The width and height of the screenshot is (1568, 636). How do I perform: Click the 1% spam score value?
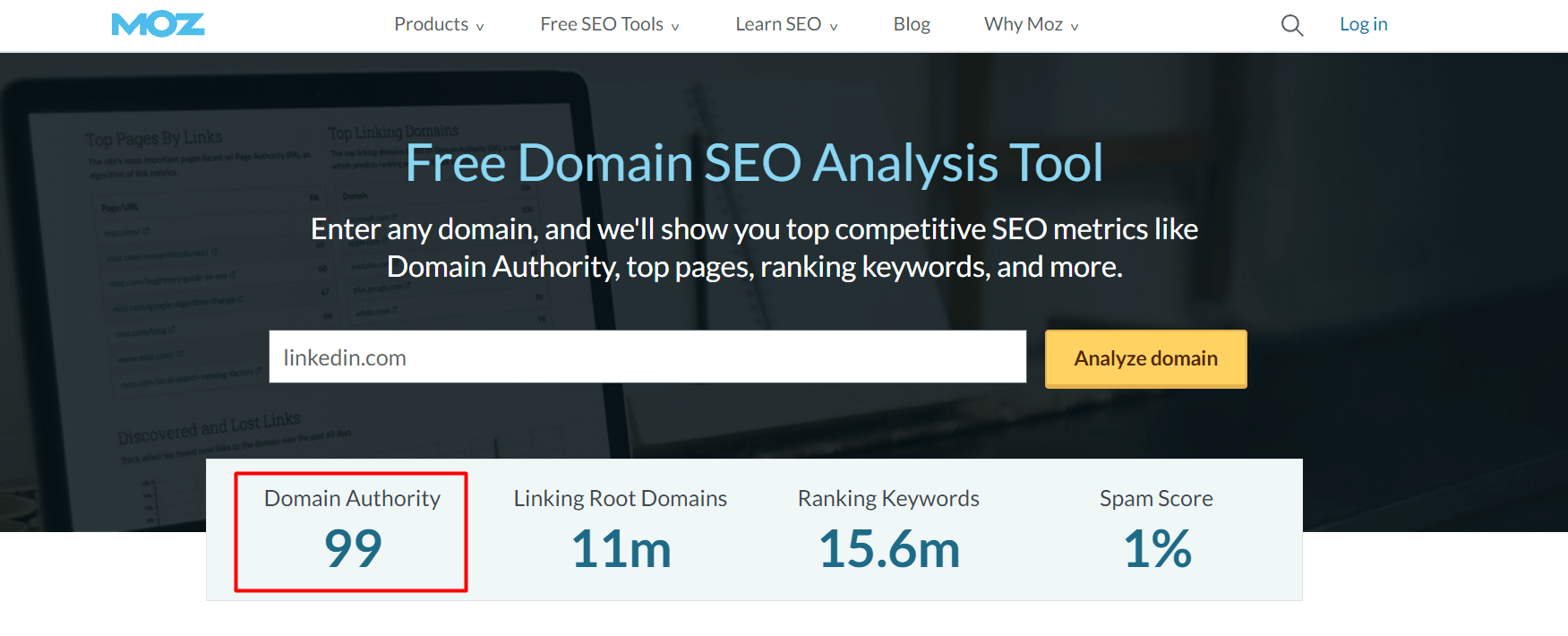[1157, 548]
